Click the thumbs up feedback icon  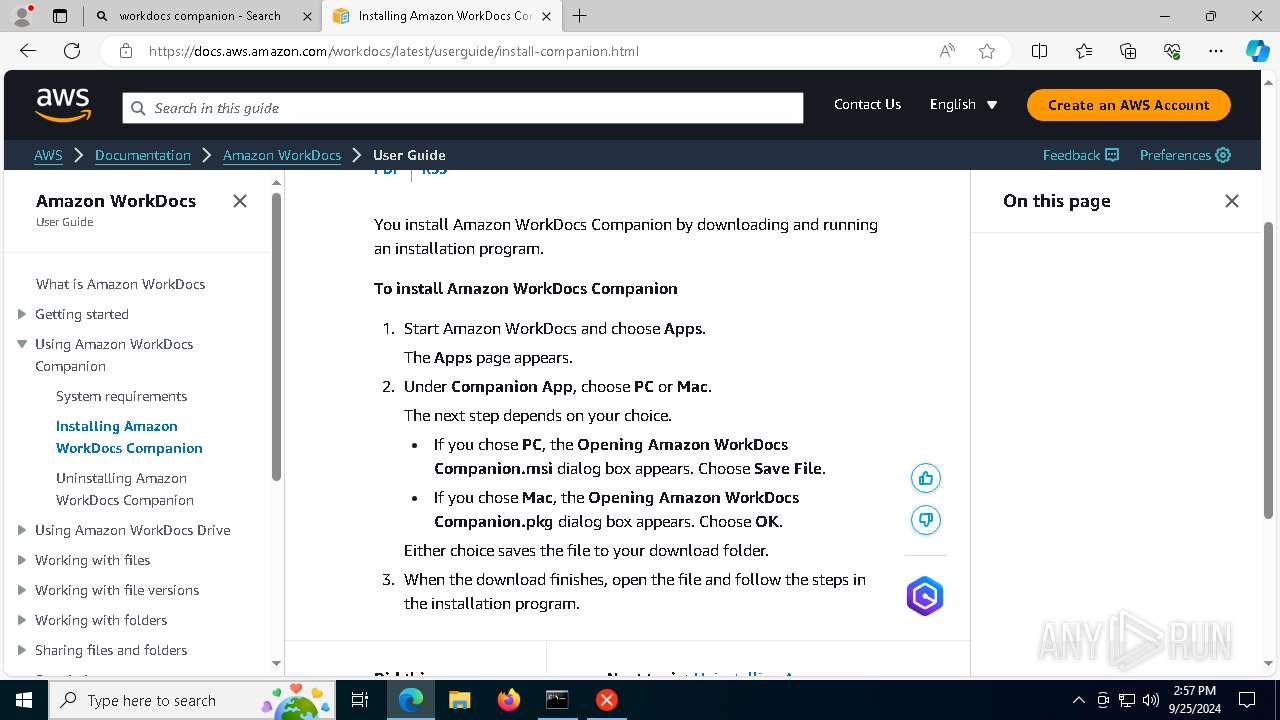coord(926,478)
